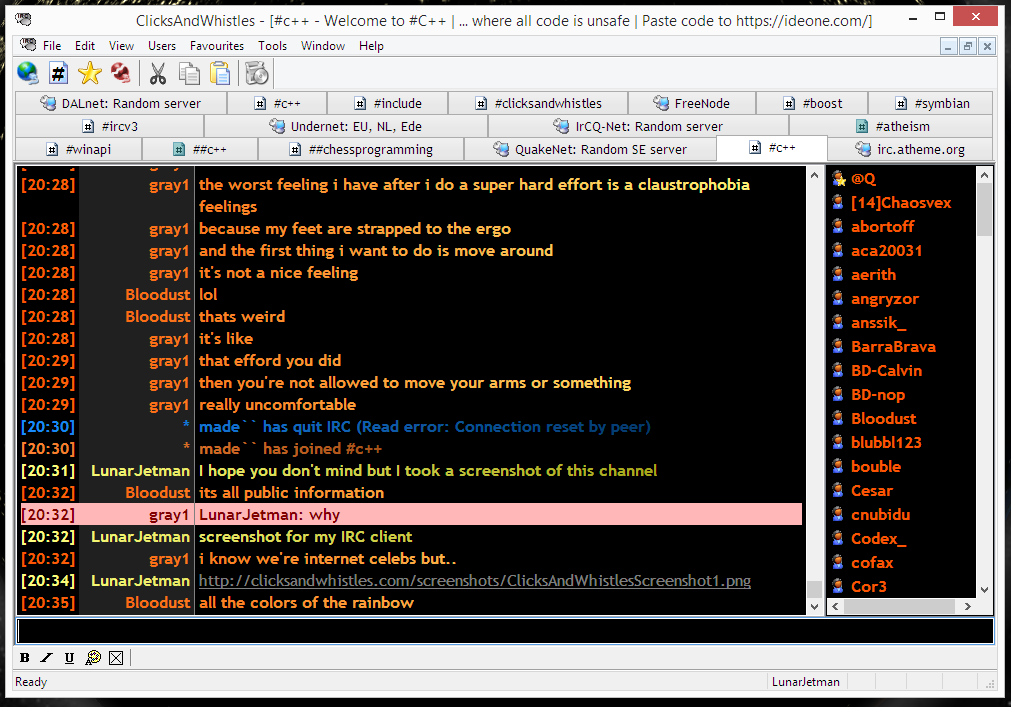Click the nick list scrollbar down arrow

[x=984, y=590]
